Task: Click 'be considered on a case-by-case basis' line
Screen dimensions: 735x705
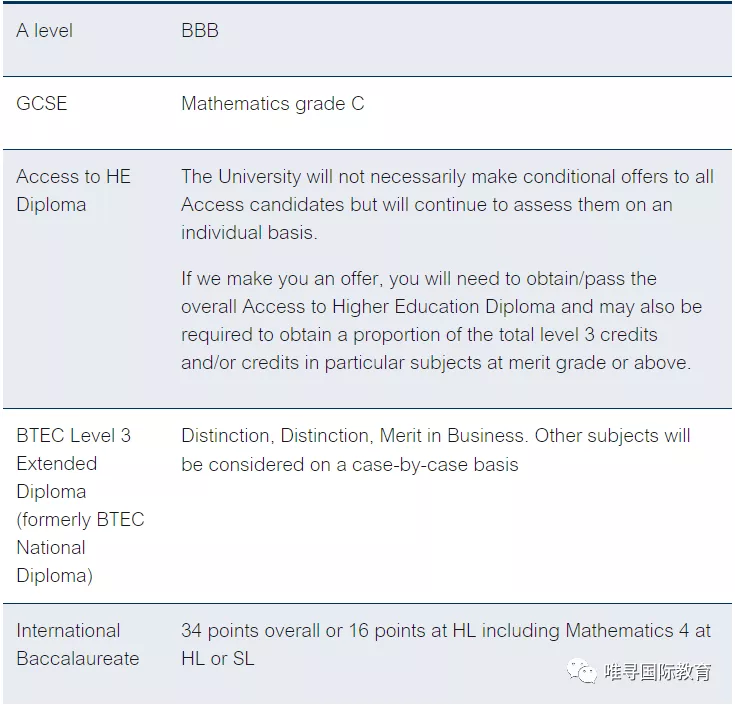Action: click(350, 465)
